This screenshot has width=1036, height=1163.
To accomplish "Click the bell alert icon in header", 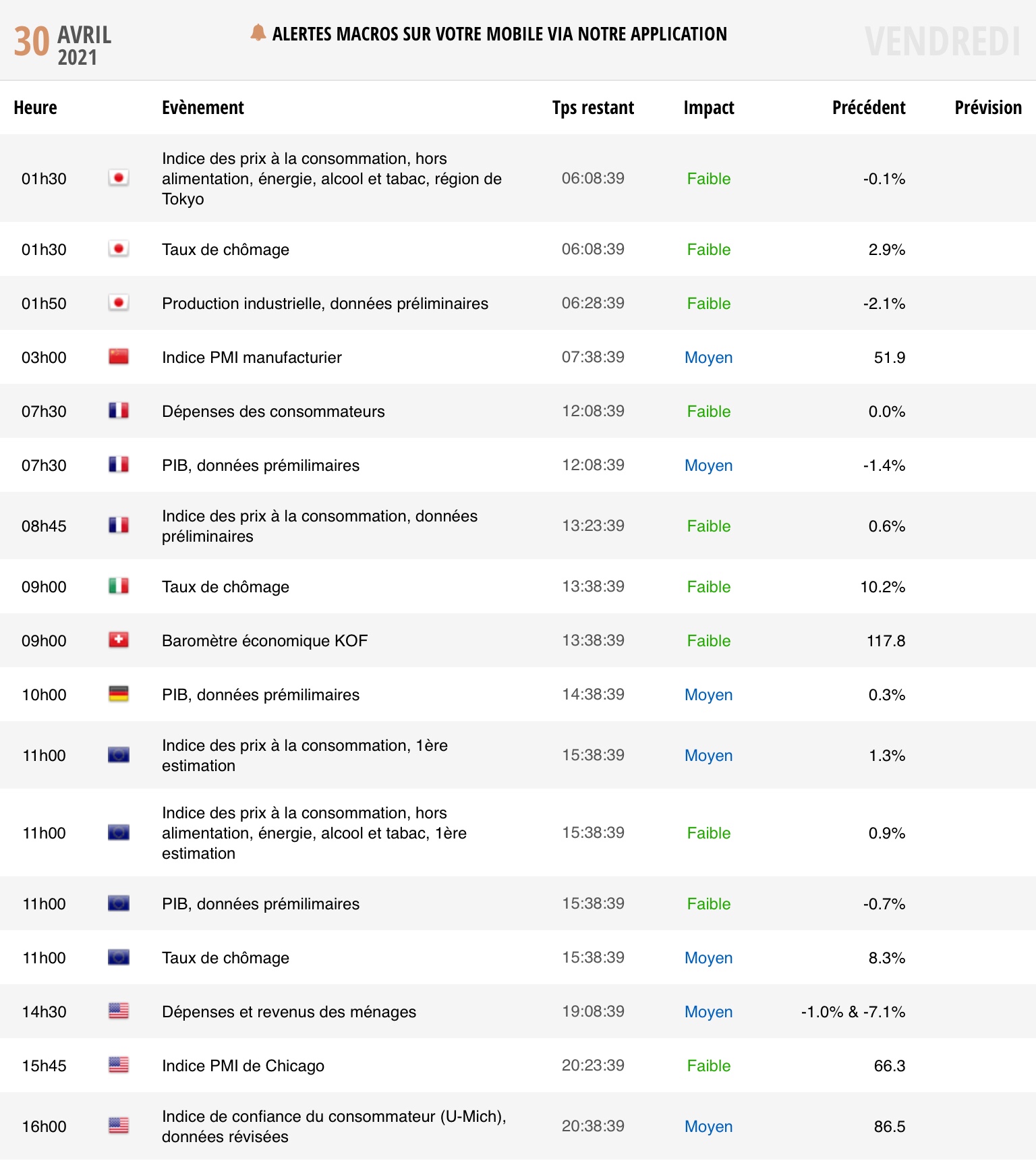I will (x=258, y=32).
